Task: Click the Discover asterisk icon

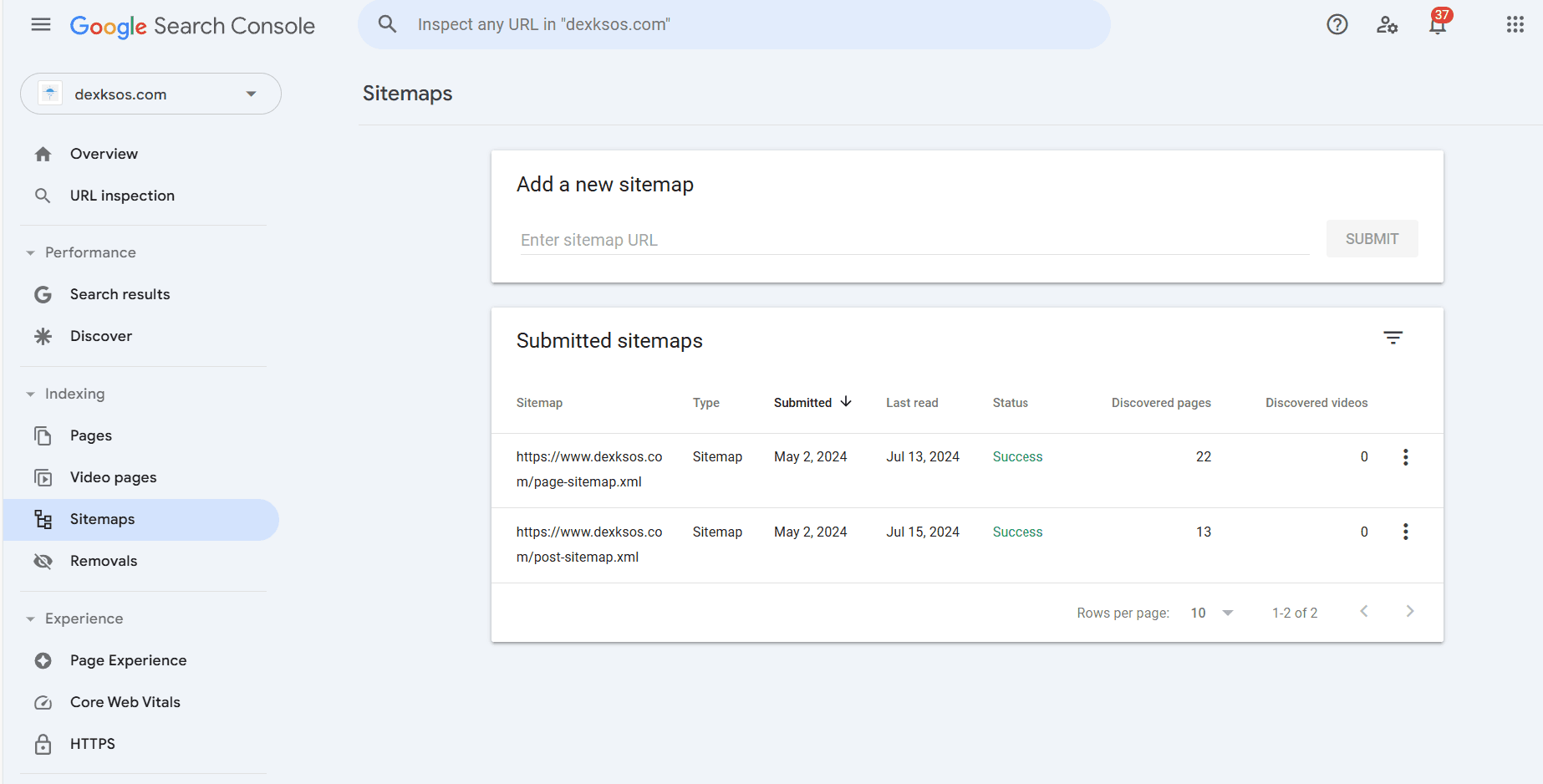Action: [x=43, y=336]
